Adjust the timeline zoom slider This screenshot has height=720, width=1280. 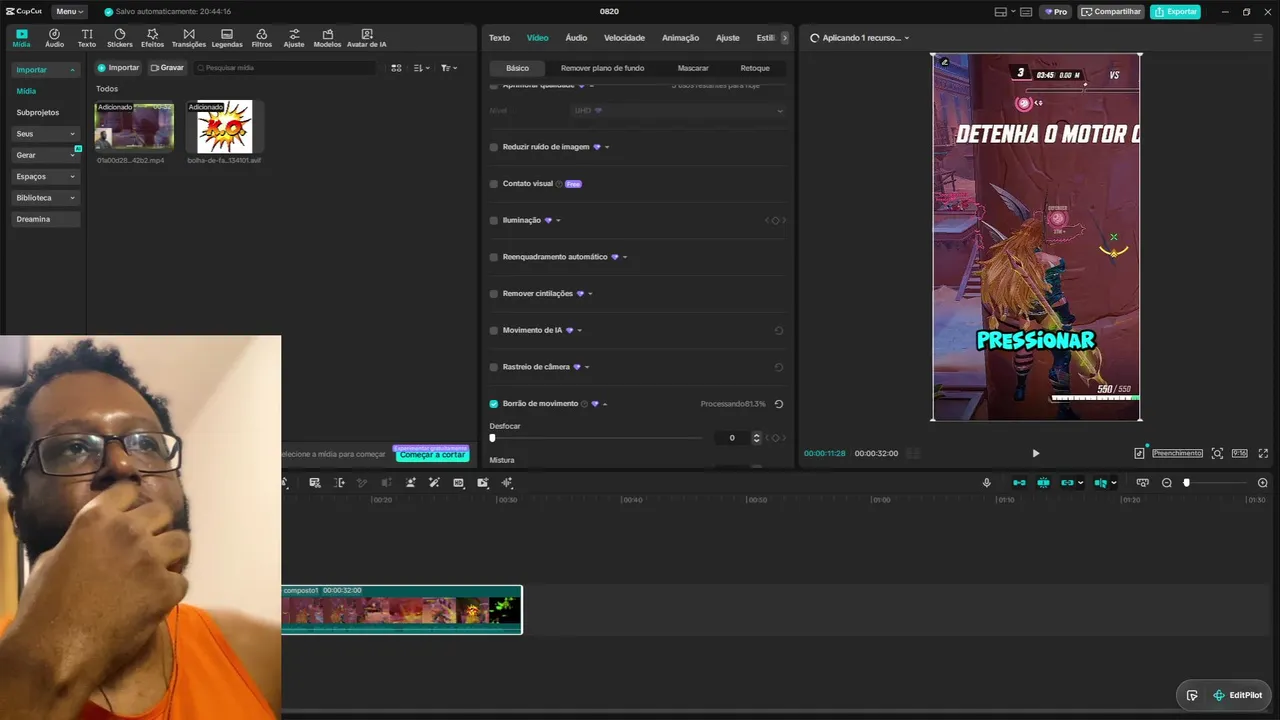point(1187,483)
